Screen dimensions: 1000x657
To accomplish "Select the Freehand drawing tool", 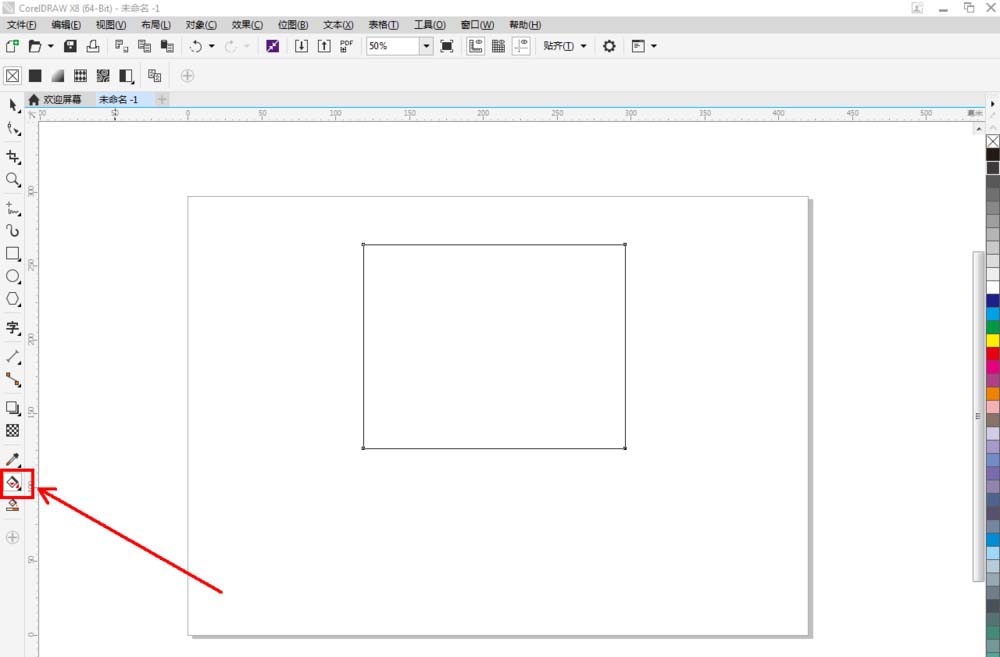I will point(13,209).
